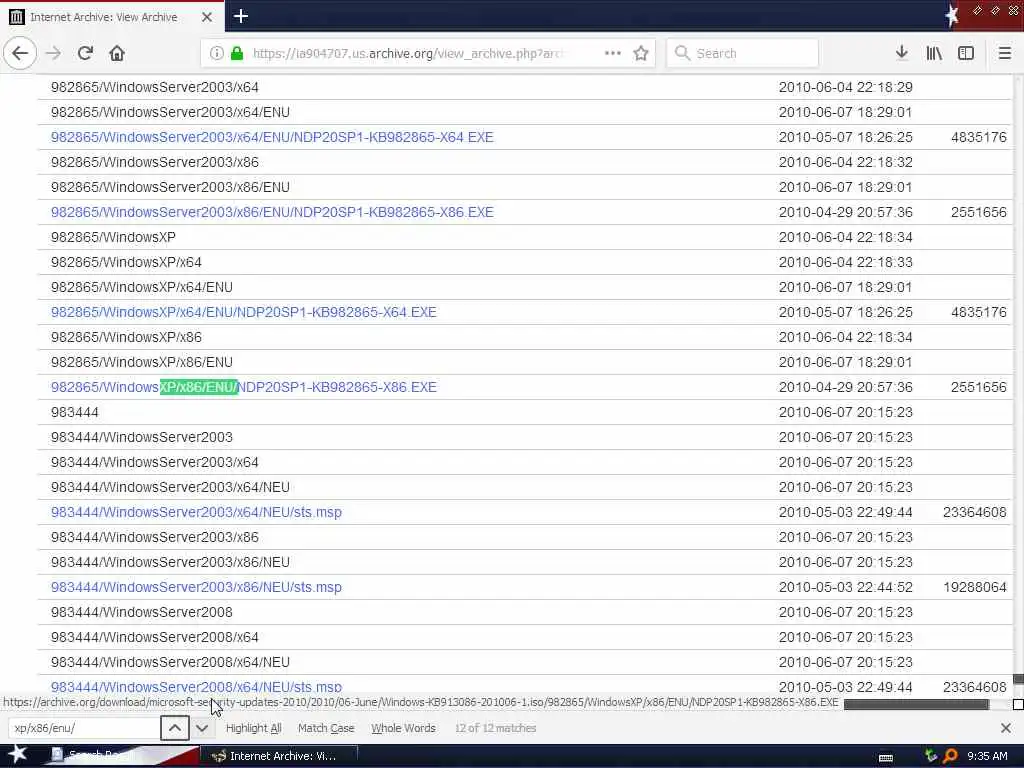
Task: Open WindowsServer2003 x86 NDP20SP1-KB982865-X86.EXE link
Action: pos(272,212)
